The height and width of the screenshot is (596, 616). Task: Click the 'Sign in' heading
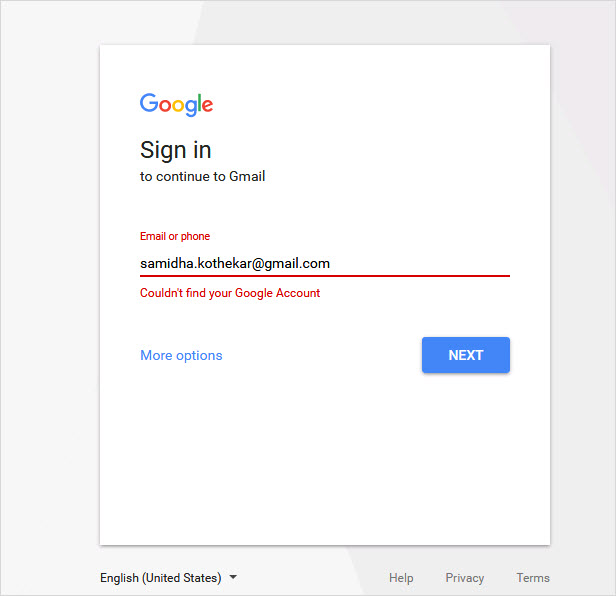176,150
